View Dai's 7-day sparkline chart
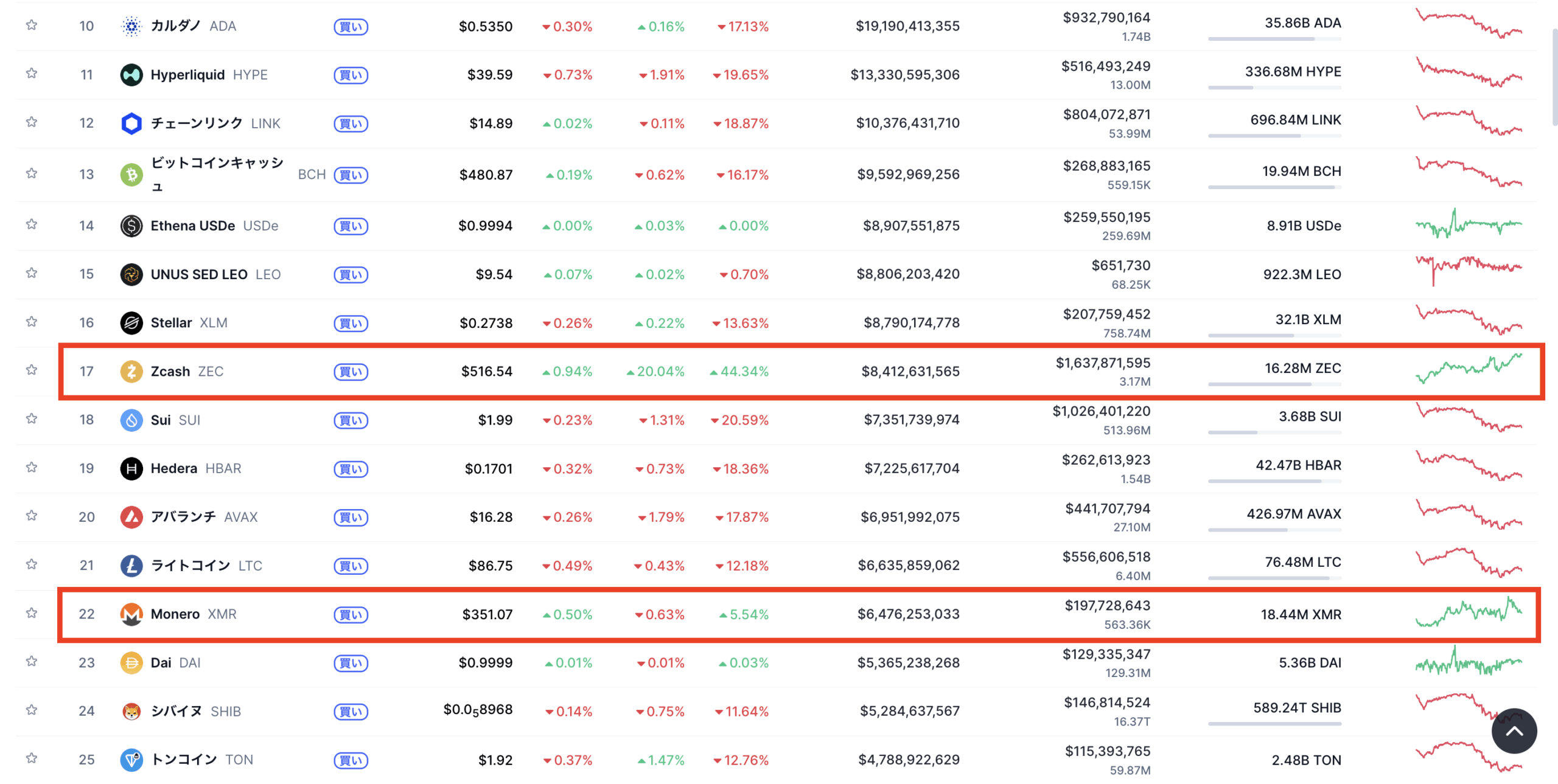 1468,662
